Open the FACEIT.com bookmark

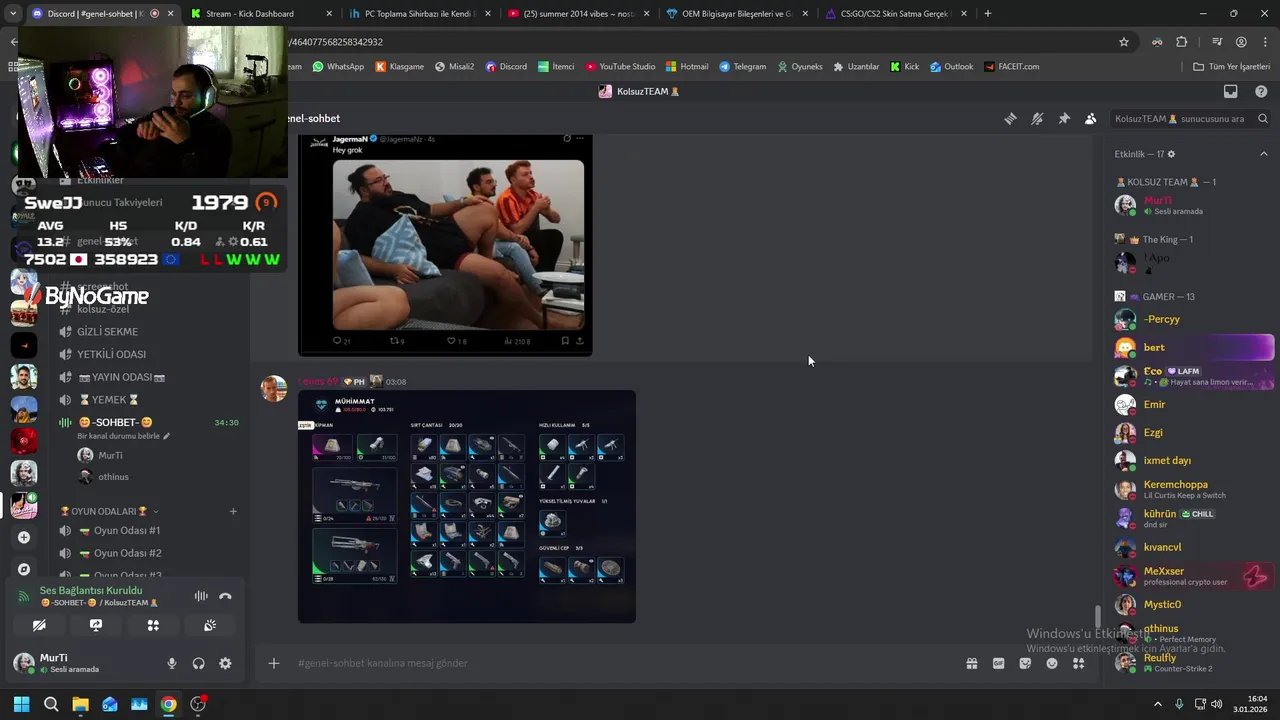(1011, 67)
